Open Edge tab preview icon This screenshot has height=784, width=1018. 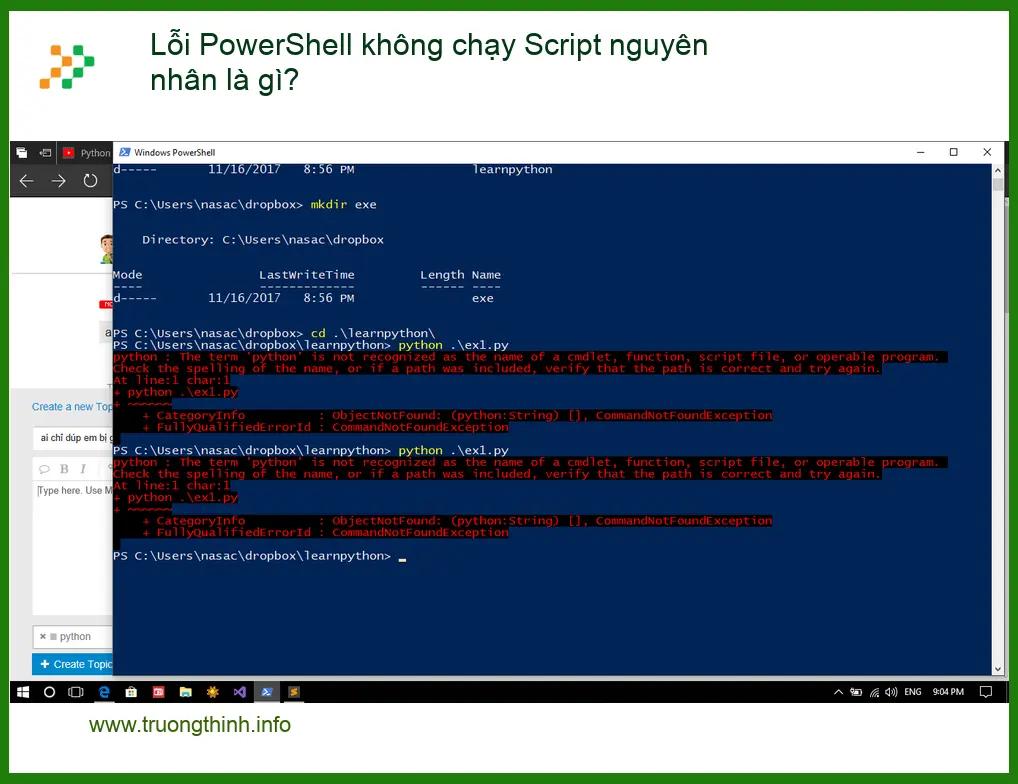click(21, 153)
